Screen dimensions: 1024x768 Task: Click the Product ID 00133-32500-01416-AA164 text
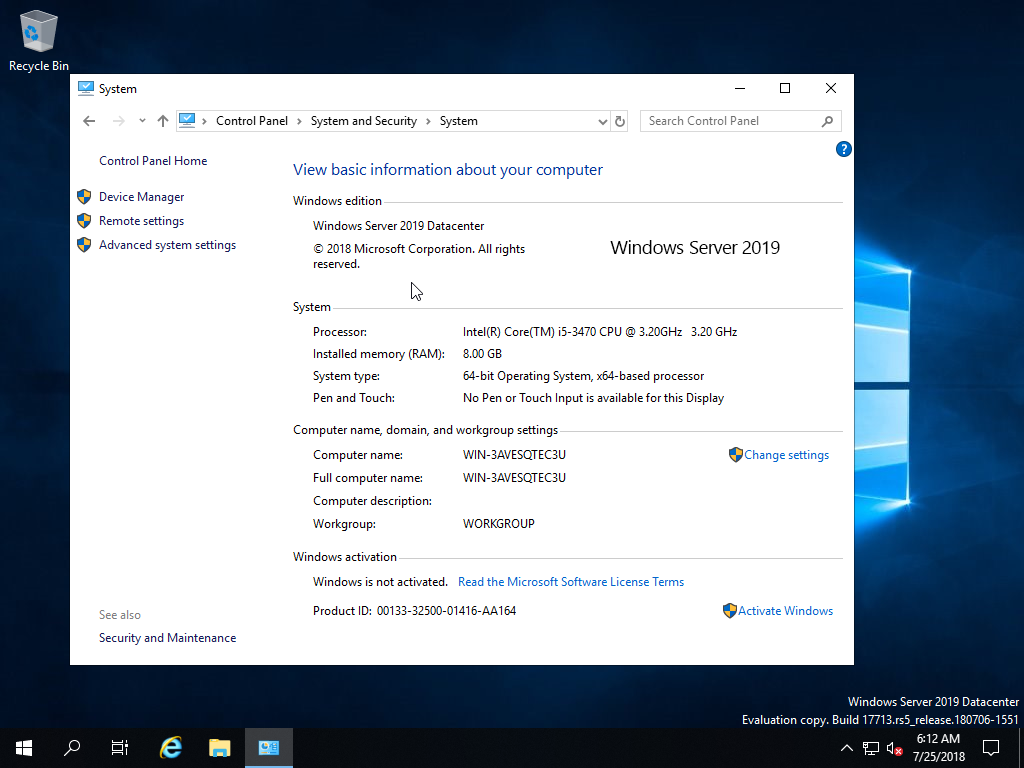(414, 611)
